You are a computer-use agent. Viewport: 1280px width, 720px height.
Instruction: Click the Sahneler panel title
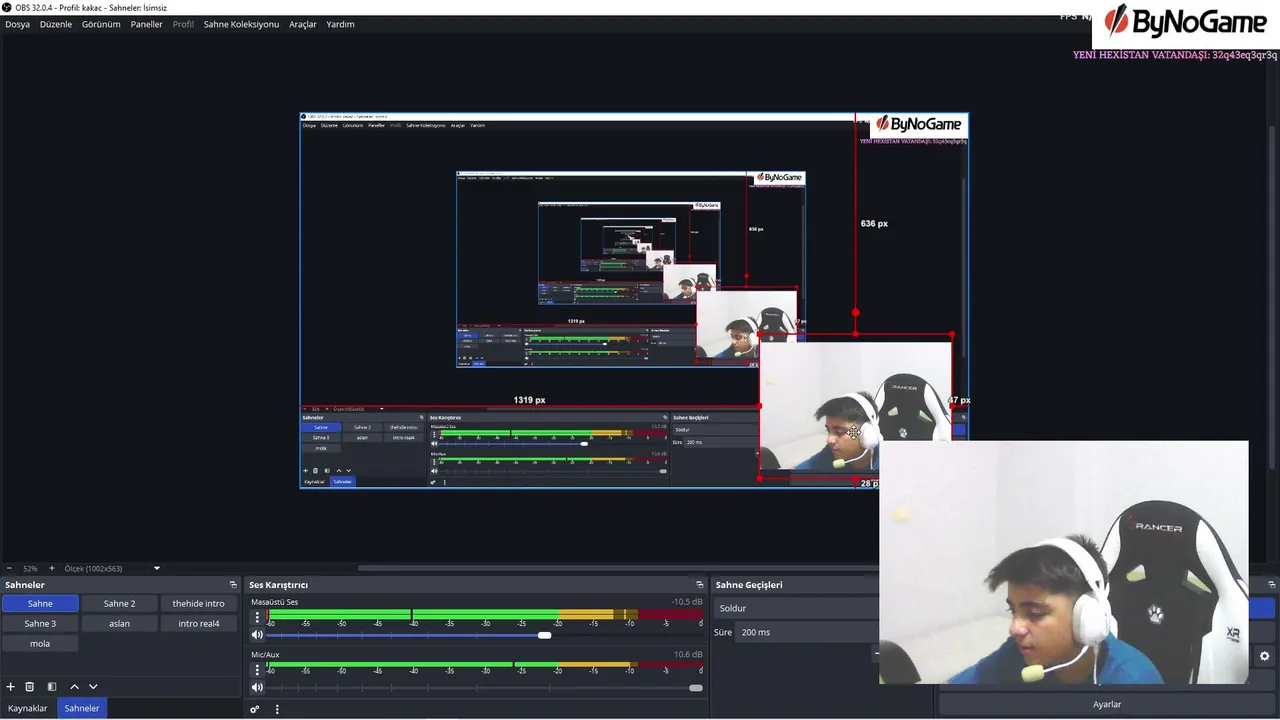point(25,585)
